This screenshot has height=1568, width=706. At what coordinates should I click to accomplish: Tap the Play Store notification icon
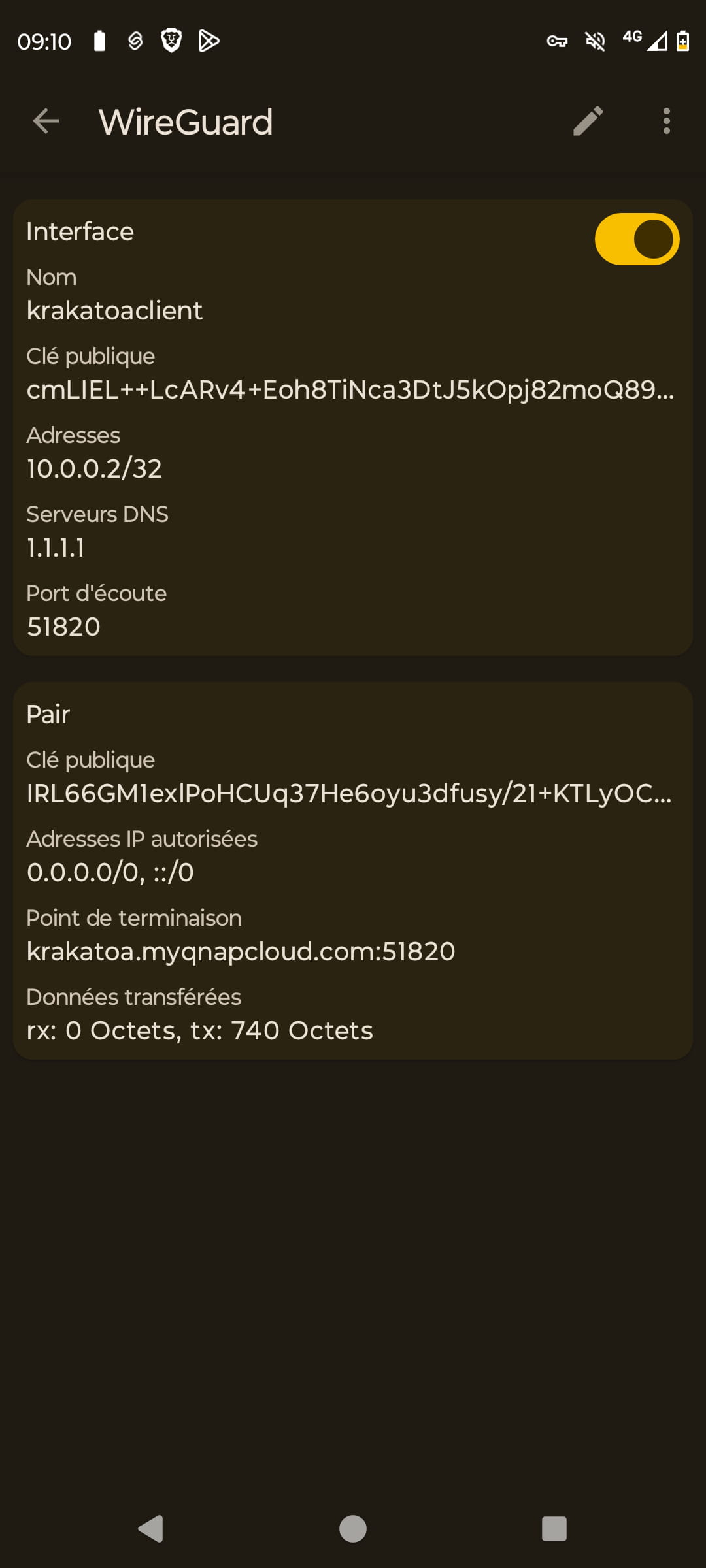click(209, 41)
